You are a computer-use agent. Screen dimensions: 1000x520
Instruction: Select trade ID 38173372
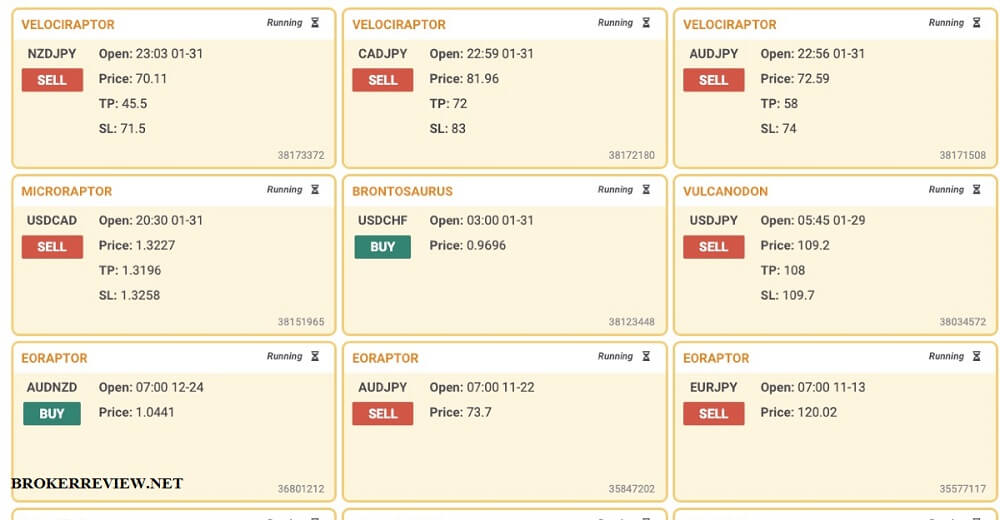point(301,155)
